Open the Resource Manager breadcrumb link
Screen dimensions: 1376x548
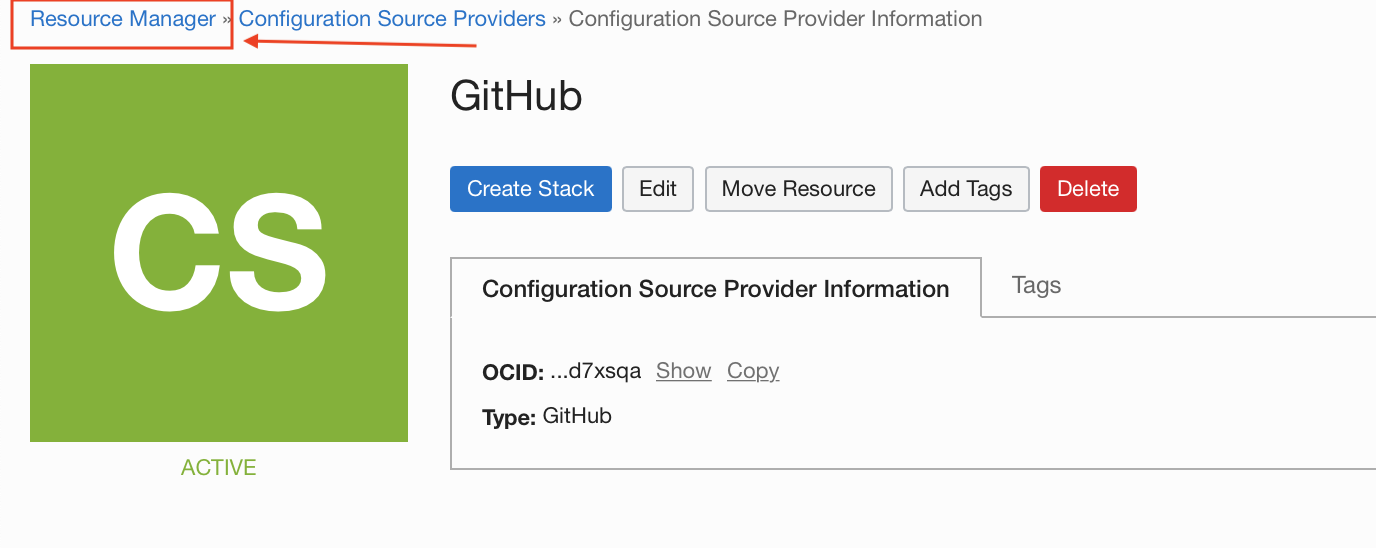(123, 19)
